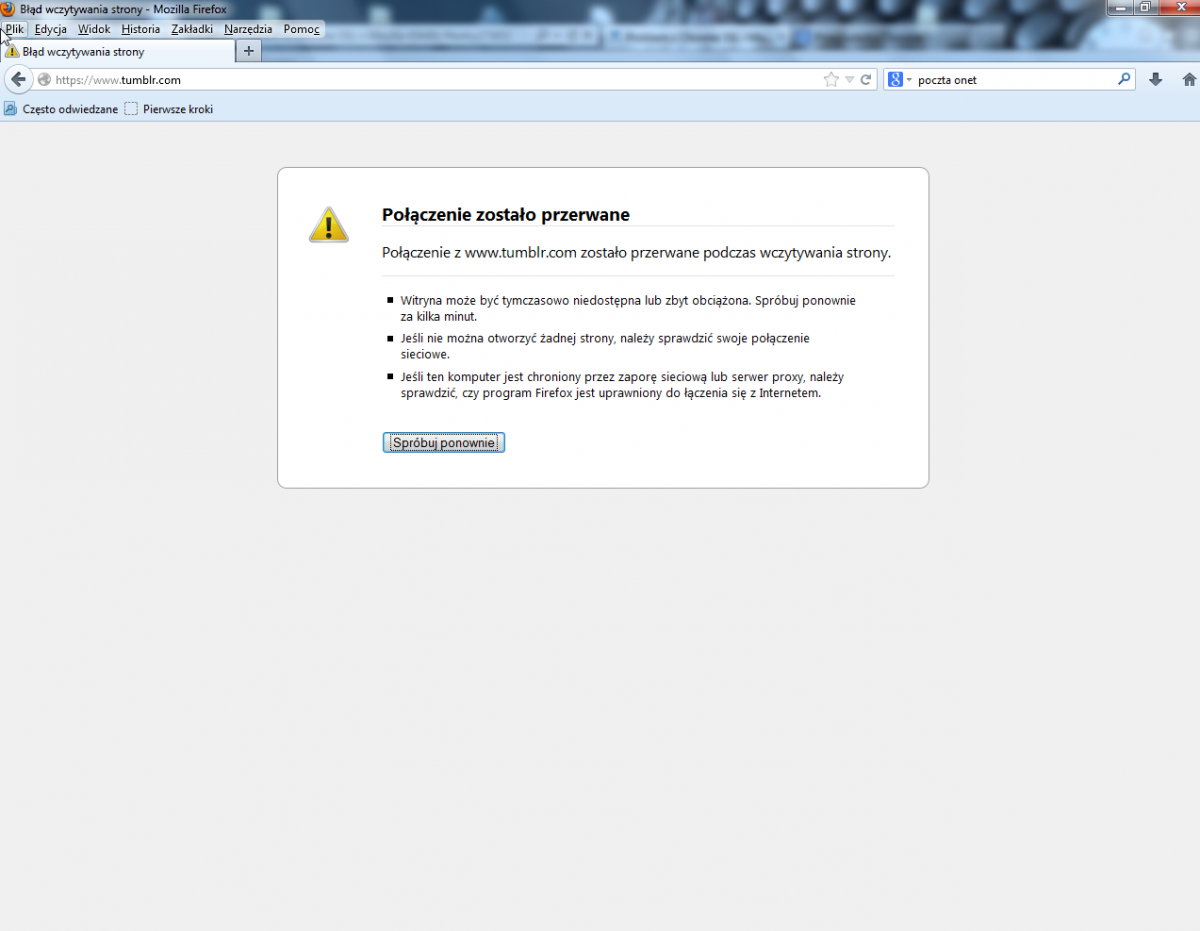Screen dimensions: 1200x931
Task: Click the 'Spróbuj ponownie' button
Action: tap(444, 442)
